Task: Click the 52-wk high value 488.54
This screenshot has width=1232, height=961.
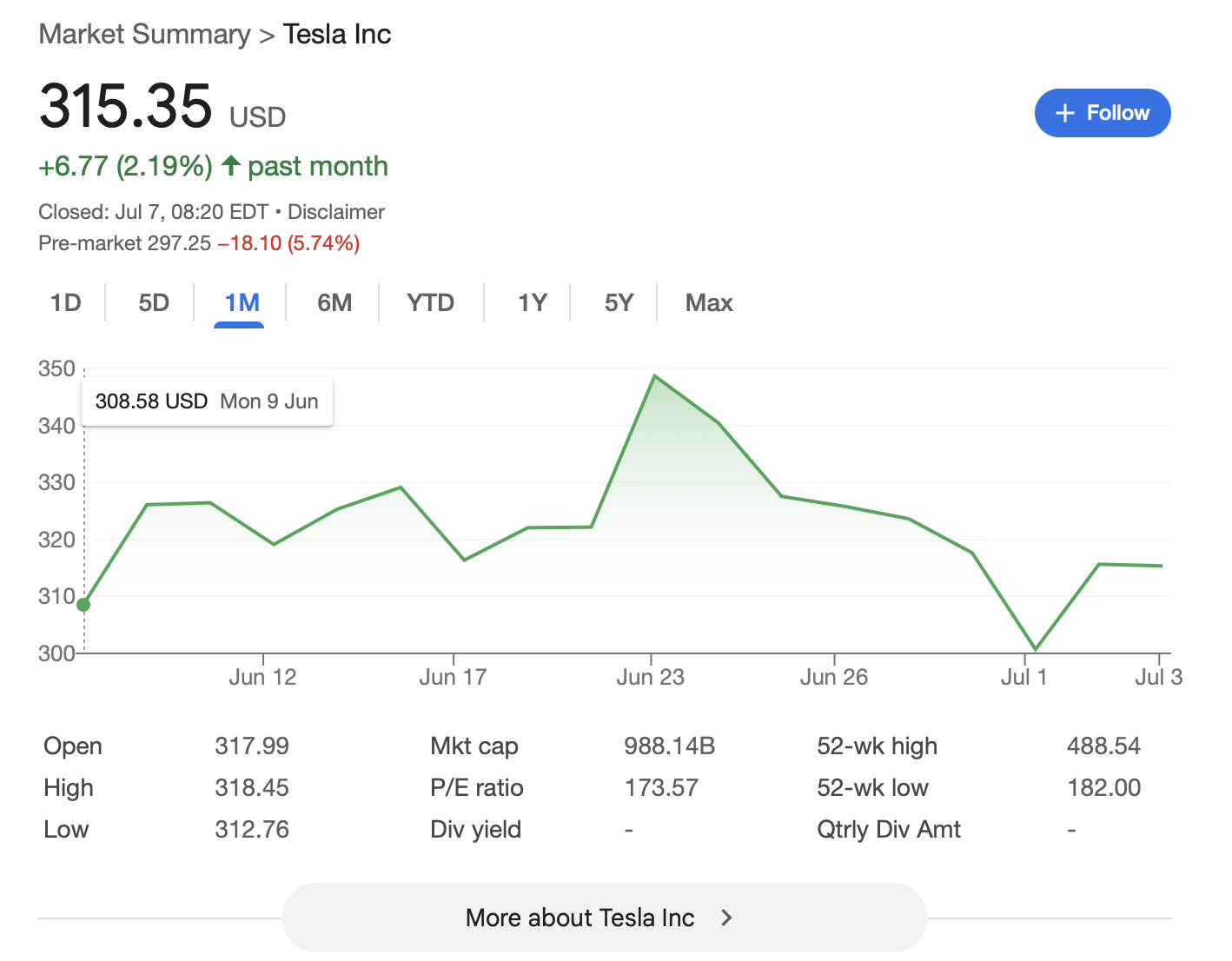Action: pos(1104,746)
